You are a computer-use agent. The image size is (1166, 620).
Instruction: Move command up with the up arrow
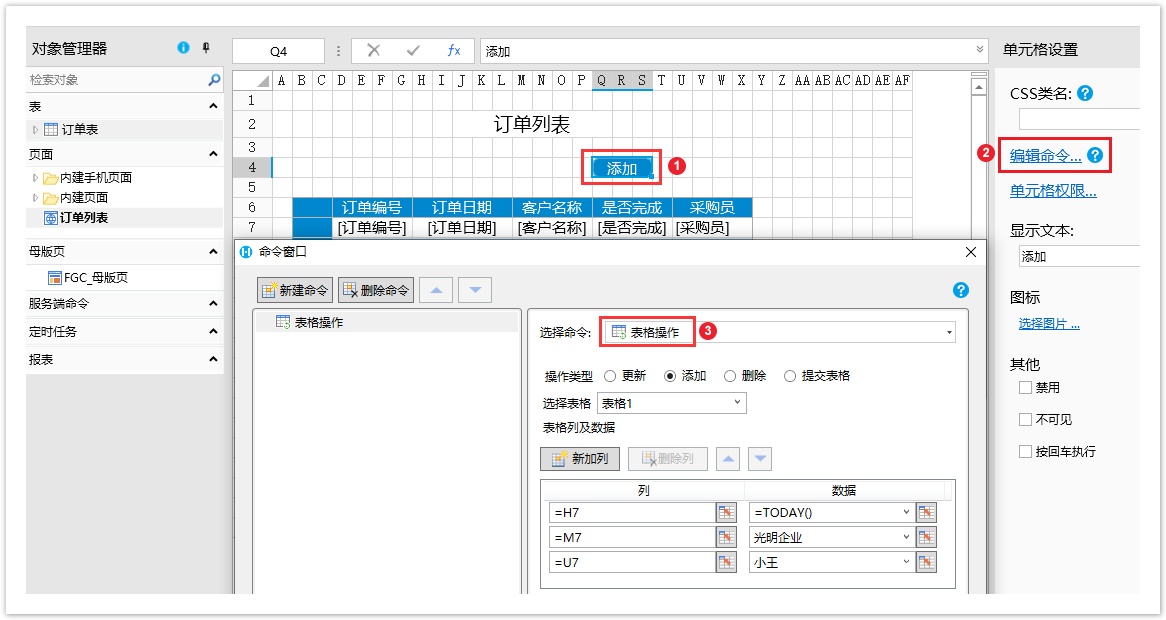pos(435,290)
